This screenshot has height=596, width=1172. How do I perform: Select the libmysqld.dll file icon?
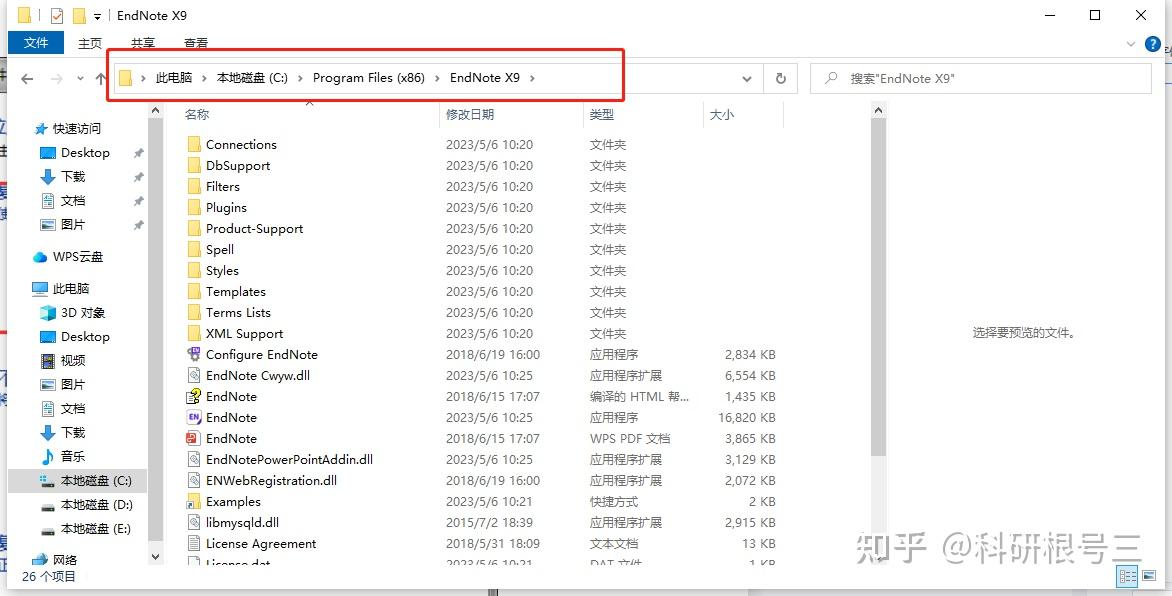tap(195, 522)
